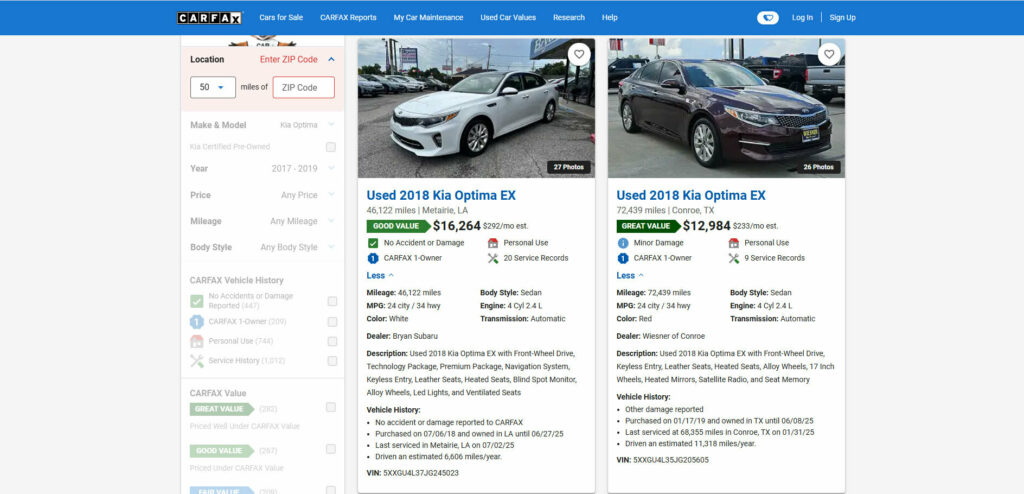Click VIN 5XXGU4L35JG205605 text

[x=663, y=460]
